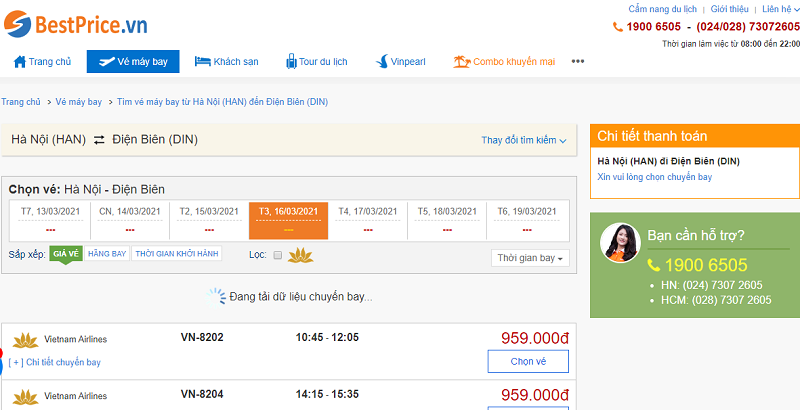Select the date tab T4, 17/03/2021
This screenshot has width=800, height=410.
coord(368,220)
